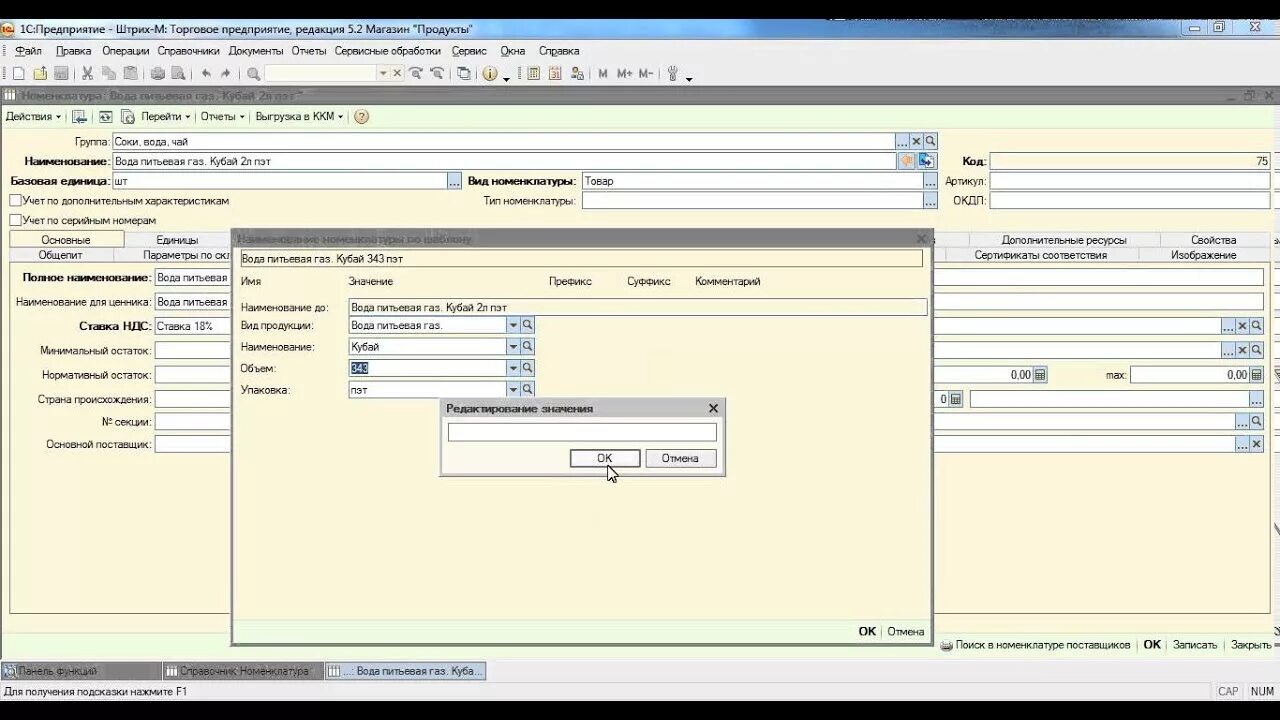The height and width of the screenshot is (720, 1280).
Task: Clear the toolbar search field with X
Action: [x=397, y=73]
